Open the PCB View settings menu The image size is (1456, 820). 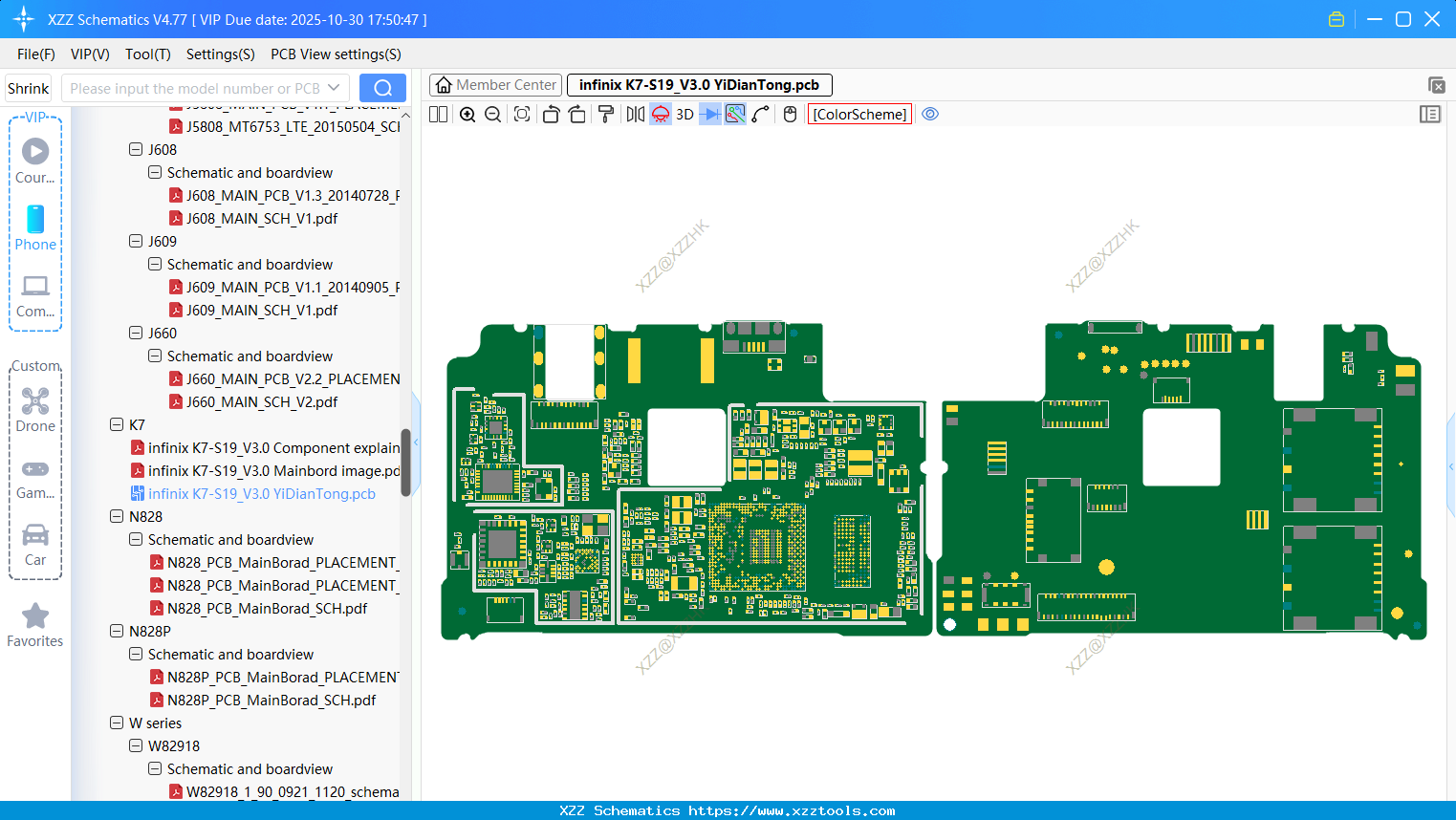click(x=336, y=54)
